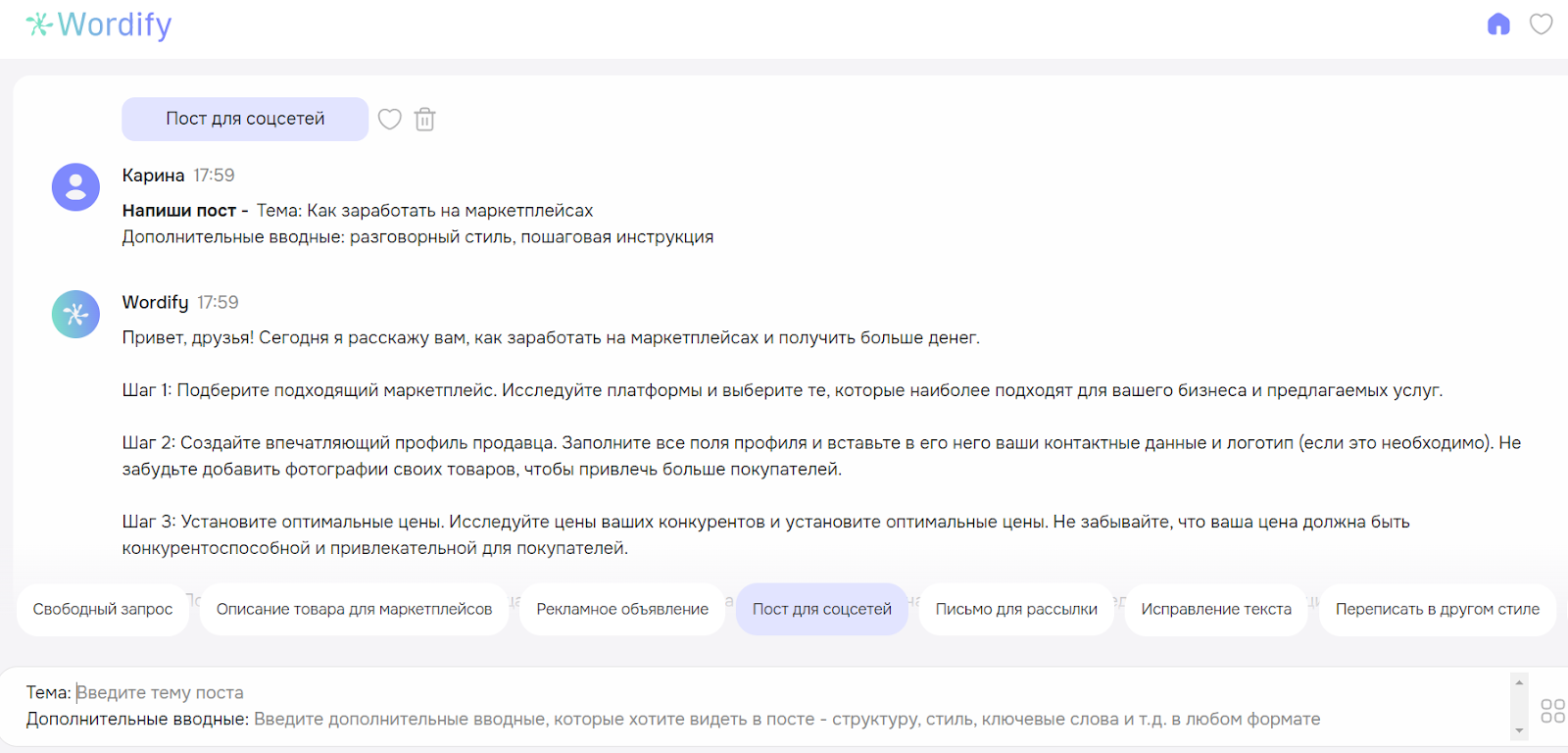Click the Wordify bot avatar
The width and height of the screenshot is (1568, 753).
(75, 314)
